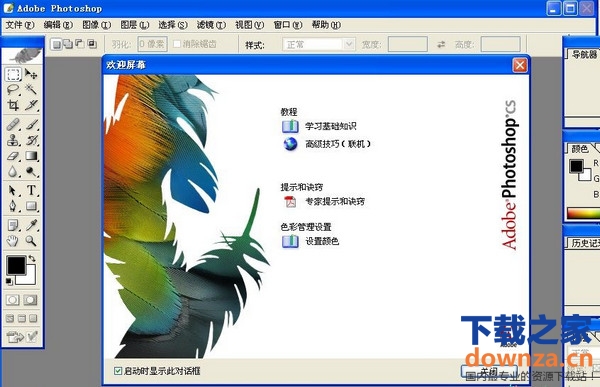The height and width of the screenshot is (387, 600).
Task: Select the Eraser tool
Action: pyautogui.click(x=13, y=156)
